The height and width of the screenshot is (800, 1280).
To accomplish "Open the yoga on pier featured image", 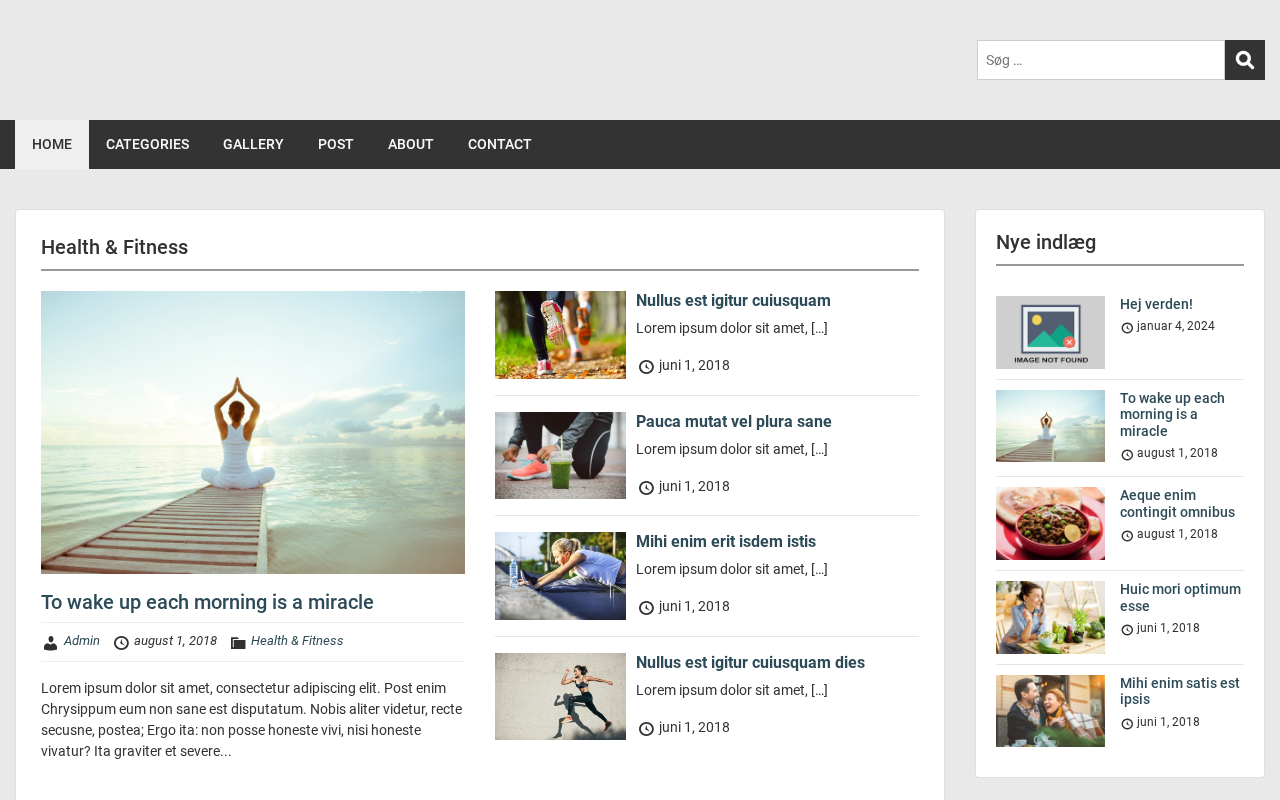I will (253, 432).
